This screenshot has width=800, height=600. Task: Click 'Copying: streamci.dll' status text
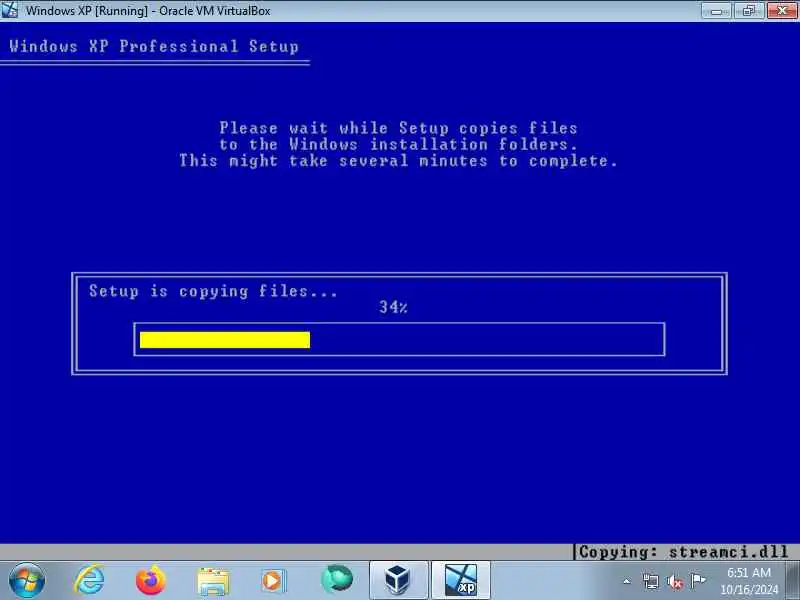point(684,552)
